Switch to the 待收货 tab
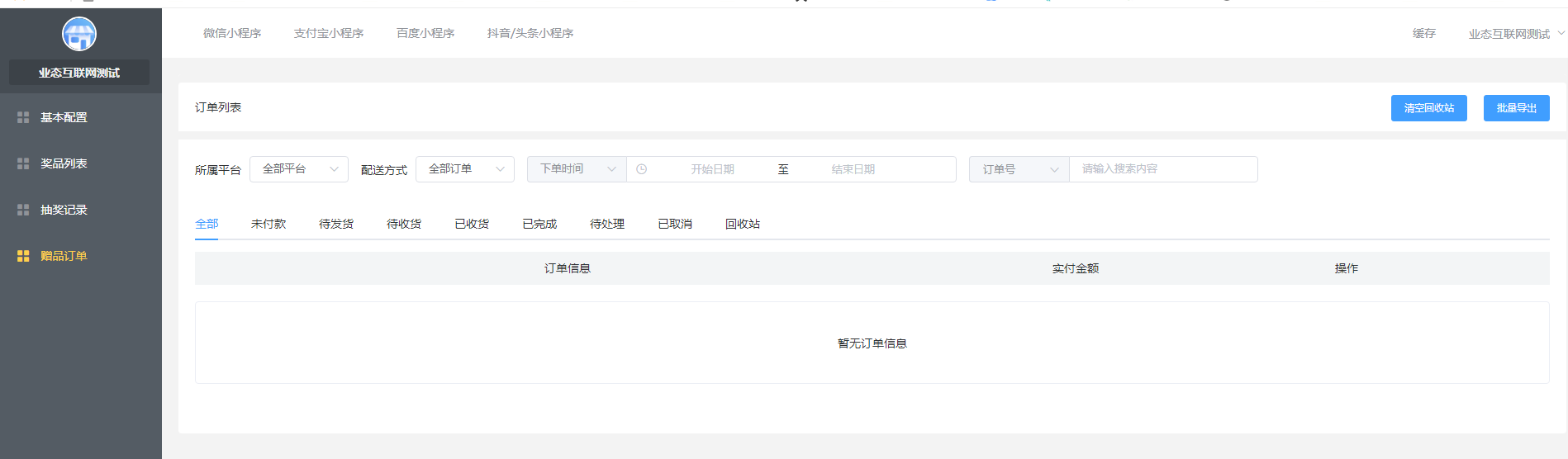The image size is (1568, 459). [404, 224]
